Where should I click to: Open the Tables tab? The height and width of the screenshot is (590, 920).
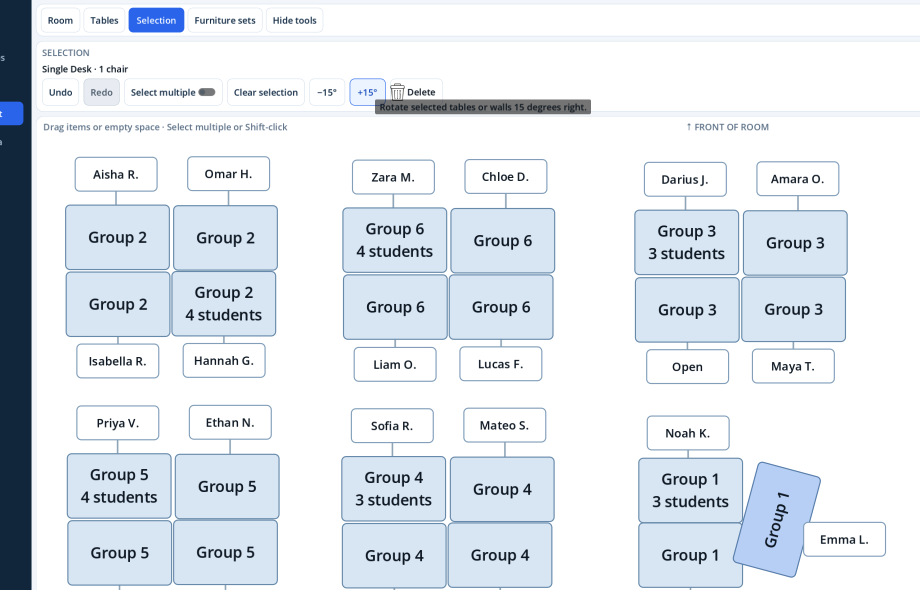(x=104, y=21)
